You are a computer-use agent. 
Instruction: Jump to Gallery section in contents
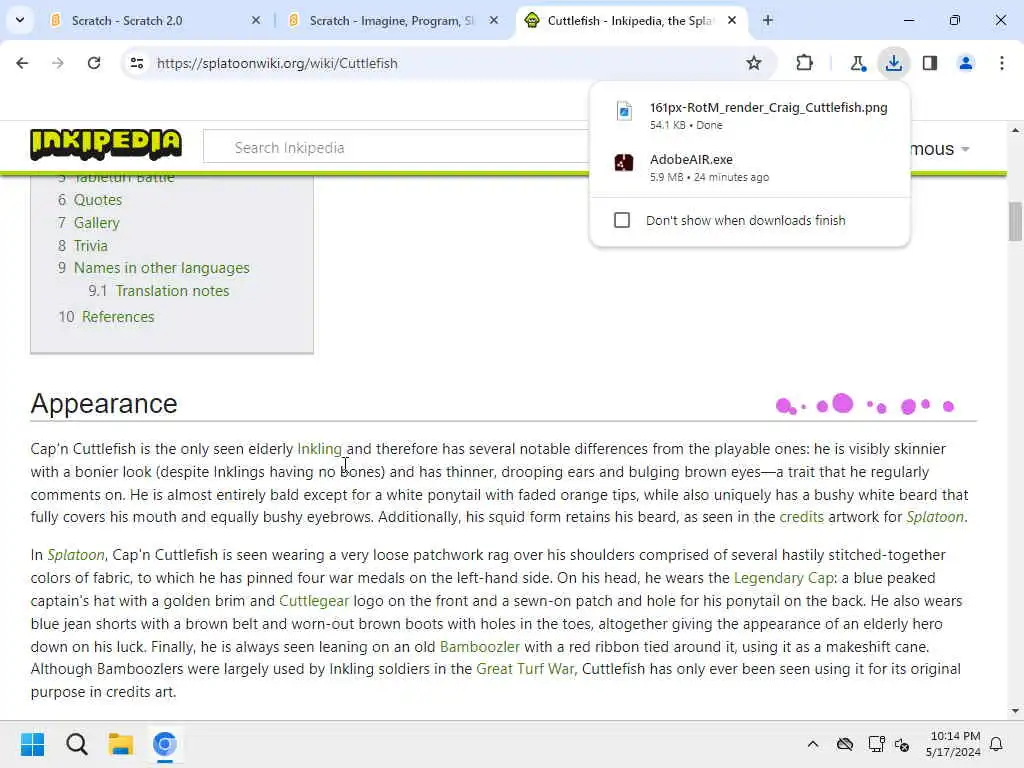(x=97, y=223)
